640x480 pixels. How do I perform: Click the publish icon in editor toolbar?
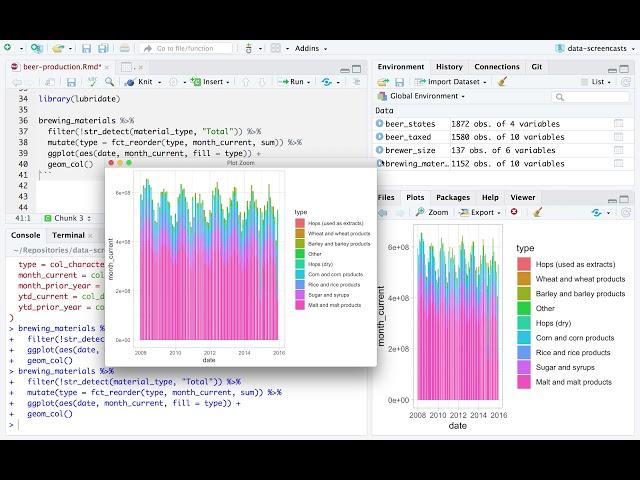327,82
